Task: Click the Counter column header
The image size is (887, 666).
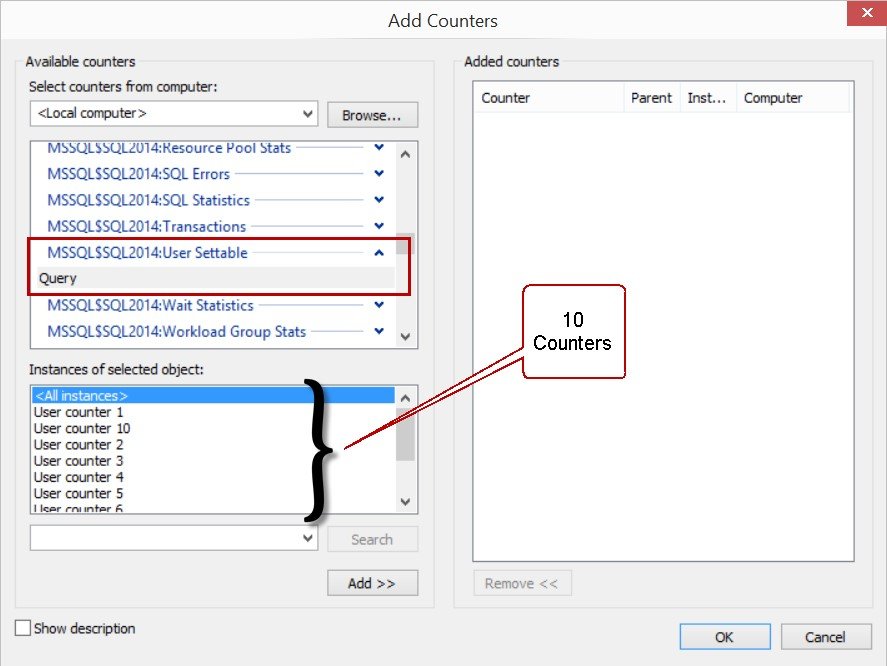Action: click(x=549, y=98)
